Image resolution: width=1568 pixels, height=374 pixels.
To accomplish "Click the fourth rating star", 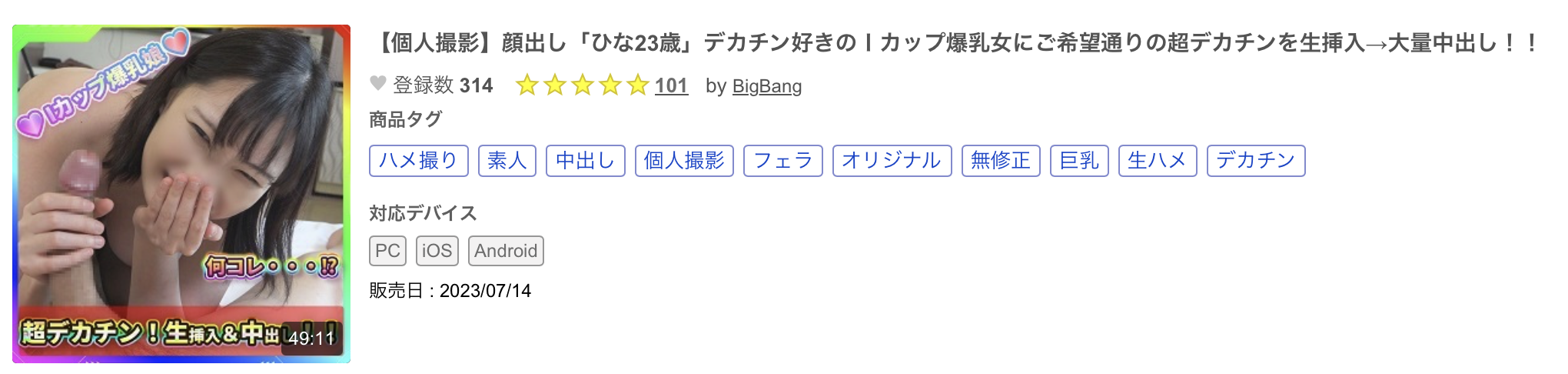I will tap(610, 85).
